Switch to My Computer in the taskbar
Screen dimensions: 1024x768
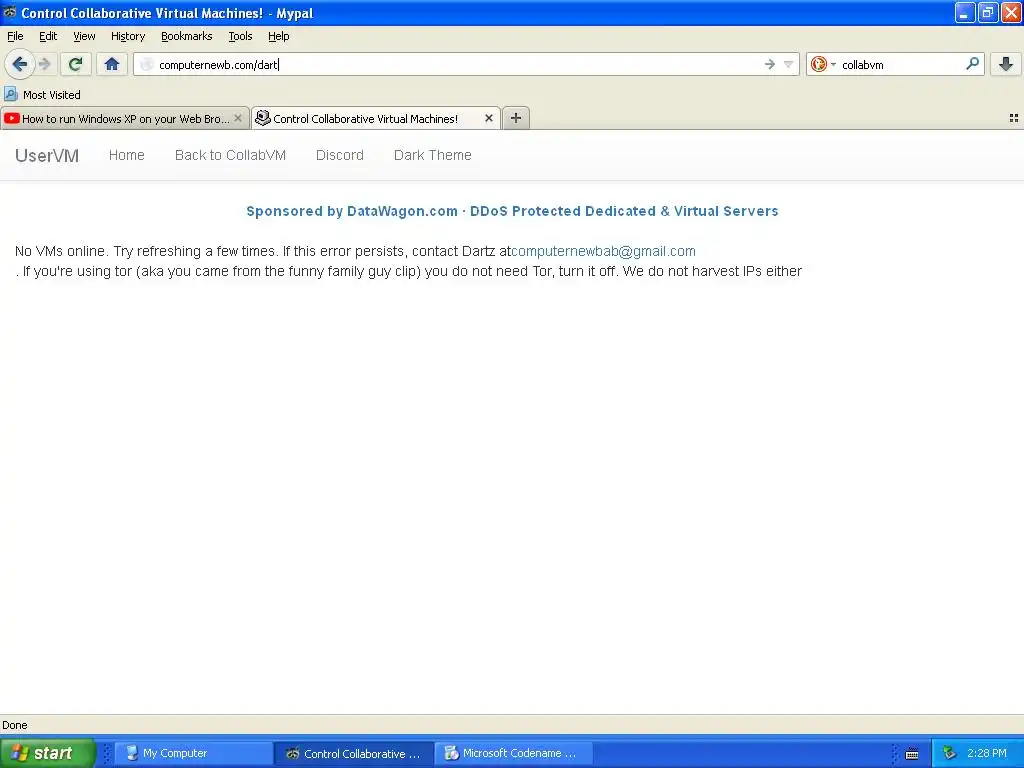(194, 753)
